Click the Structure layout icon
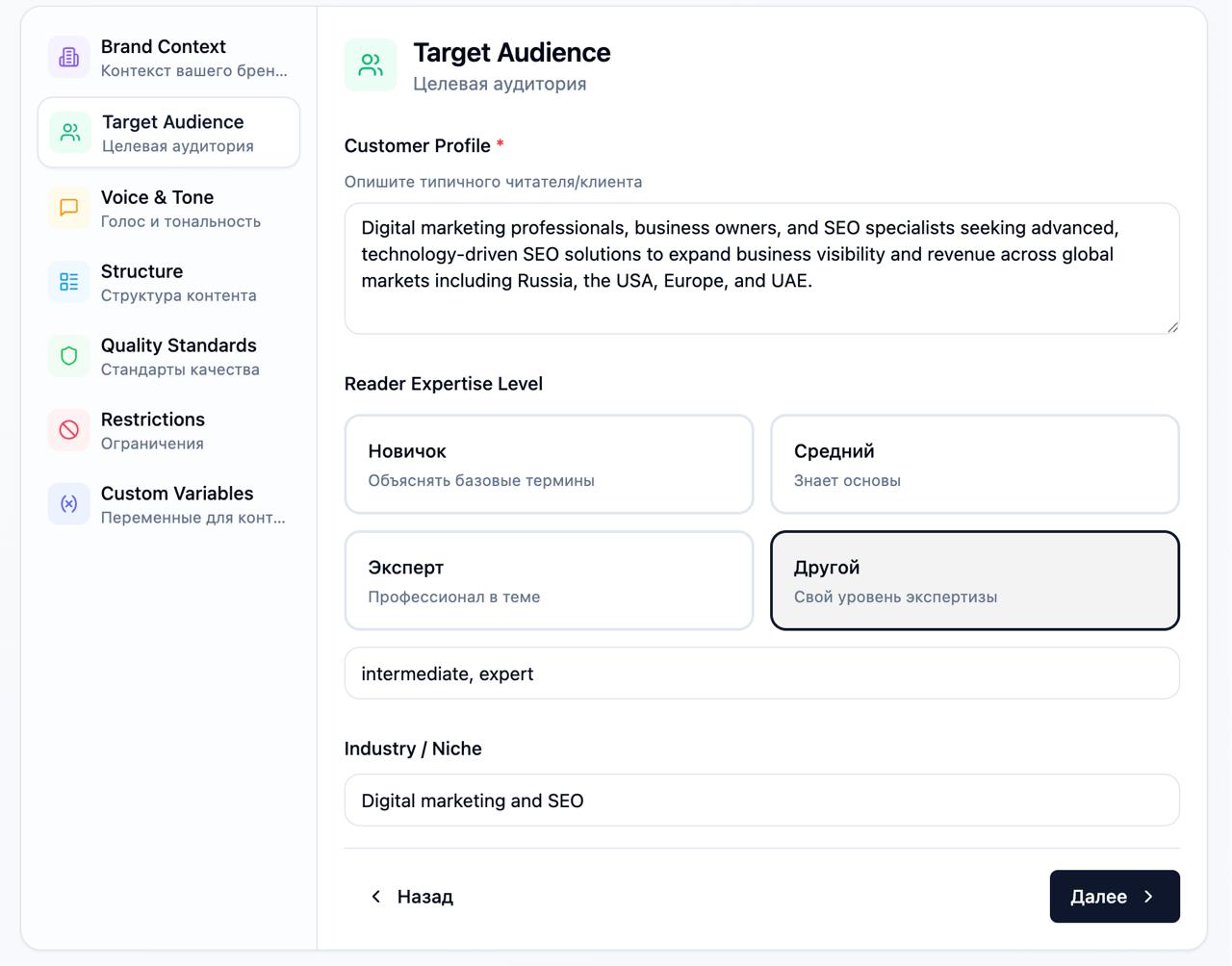This screenshot has width=1232, height=966. (69, 282)
